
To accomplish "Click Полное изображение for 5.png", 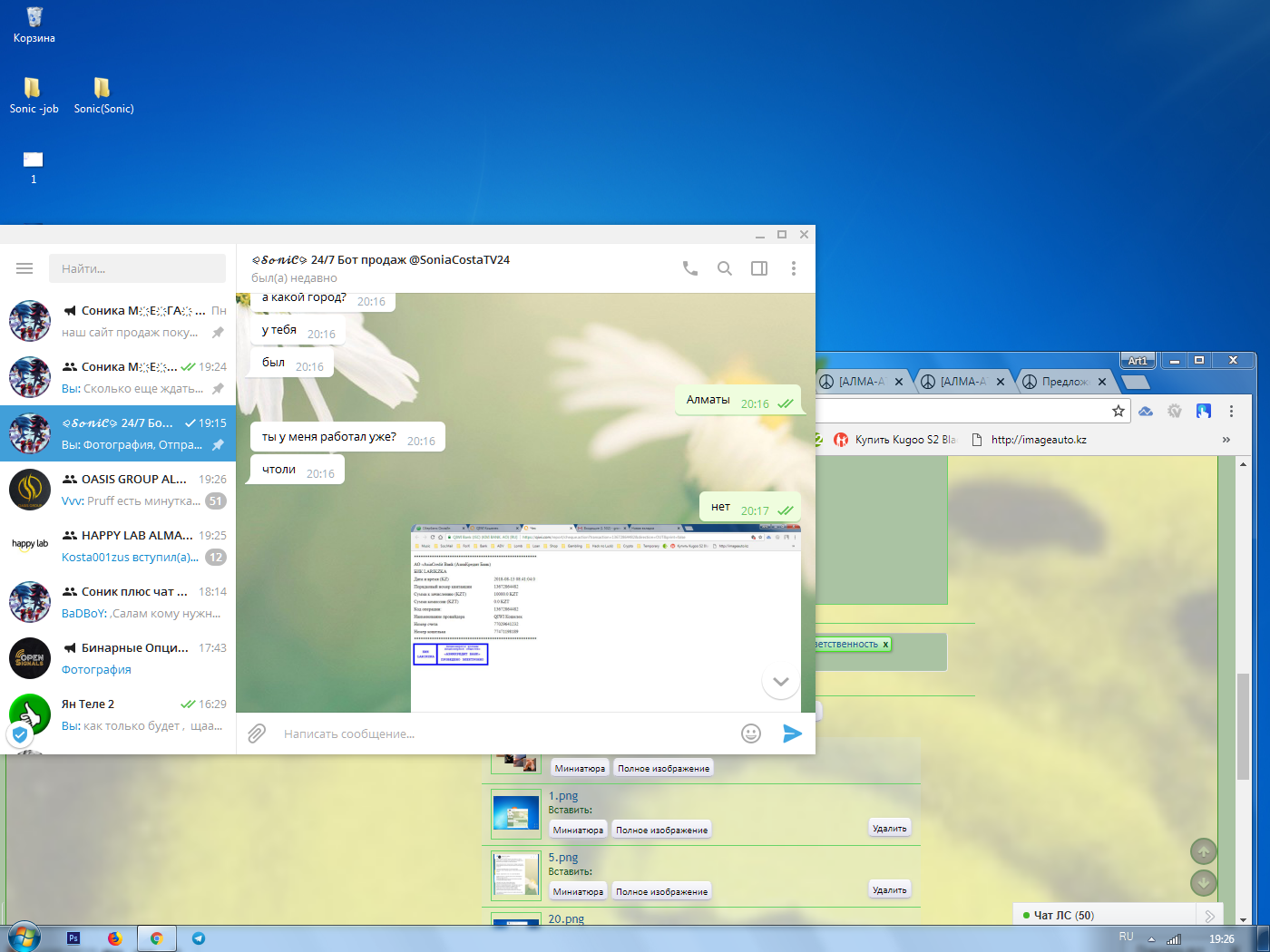I will coord(661,891).
